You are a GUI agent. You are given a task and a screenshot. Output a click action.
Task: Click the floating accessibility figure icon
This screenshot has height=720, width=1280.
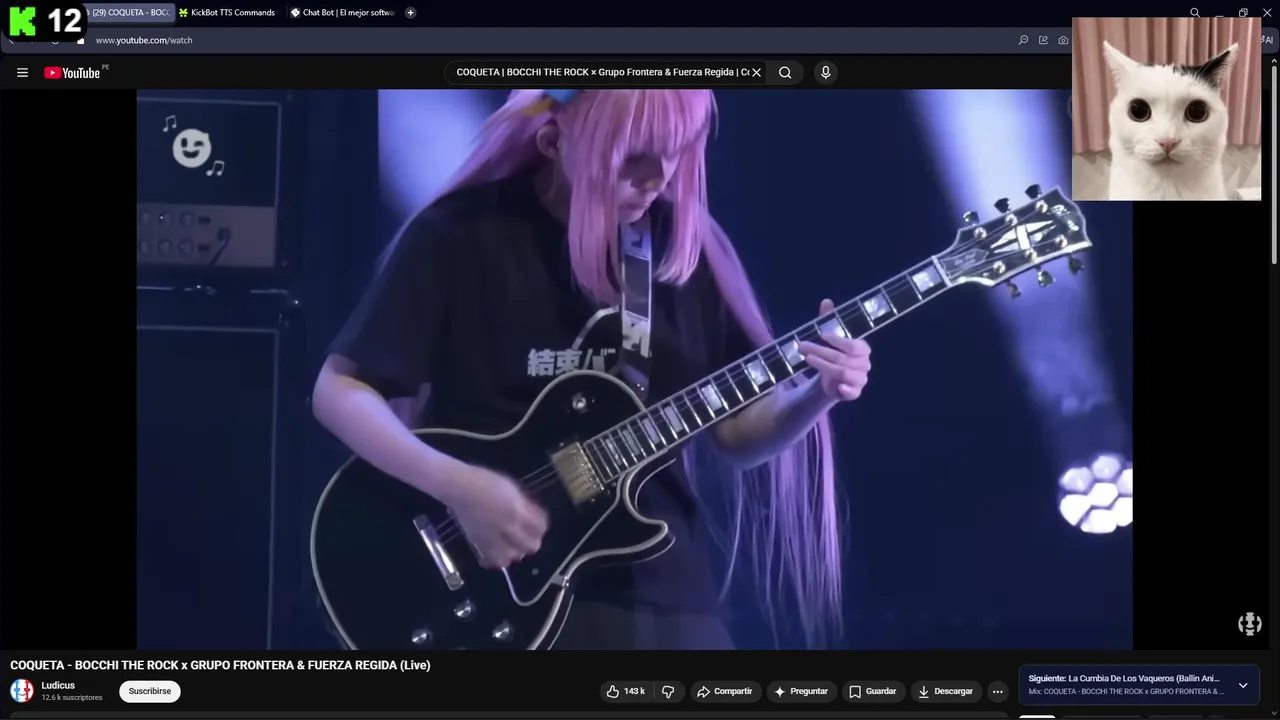pos(1250,624)
